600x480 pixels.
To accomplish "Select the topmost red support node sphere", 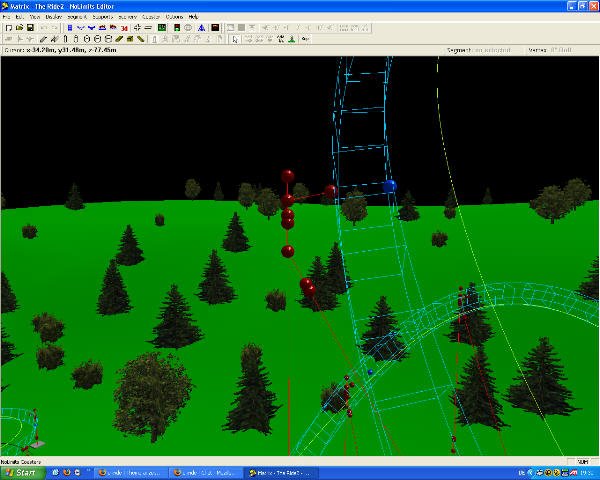I will [288, 176].
